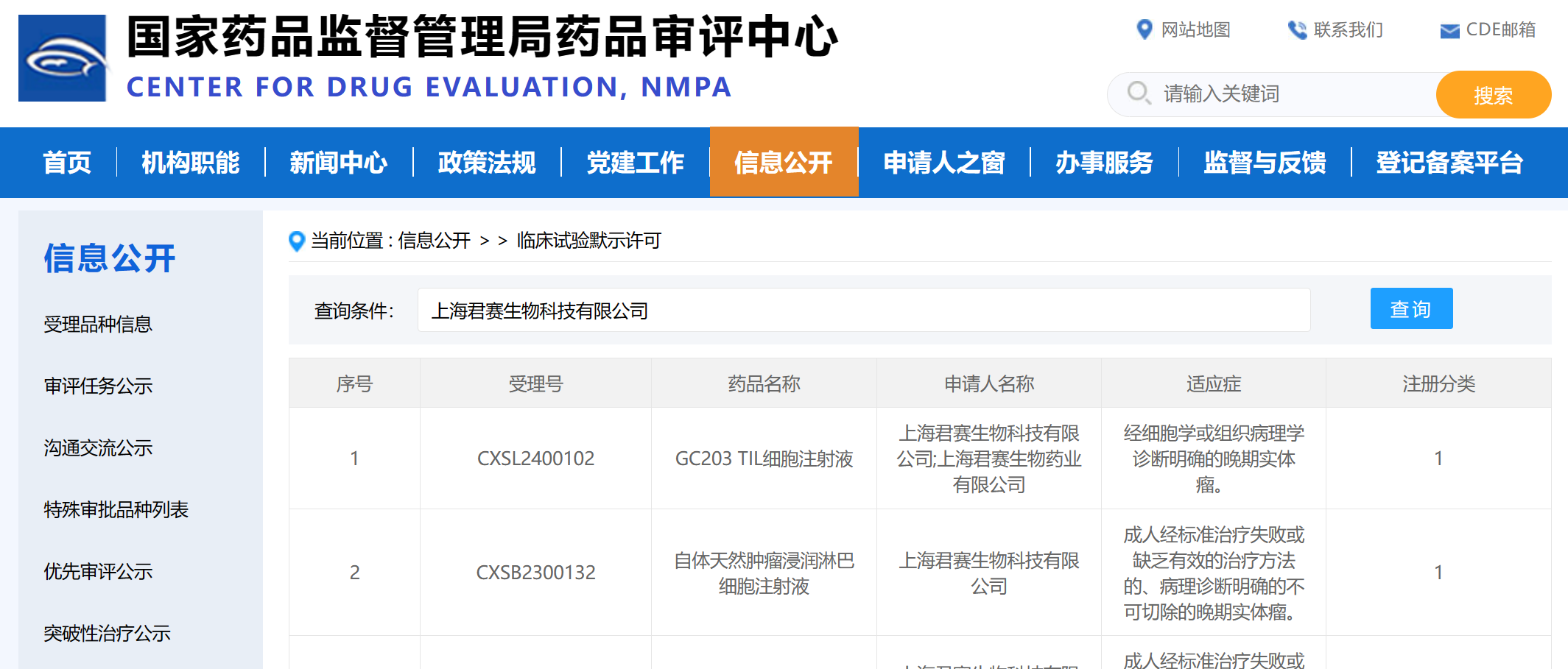
Task: Select 特殊审批品种列表 in sidebar
Action: [116, 509]
